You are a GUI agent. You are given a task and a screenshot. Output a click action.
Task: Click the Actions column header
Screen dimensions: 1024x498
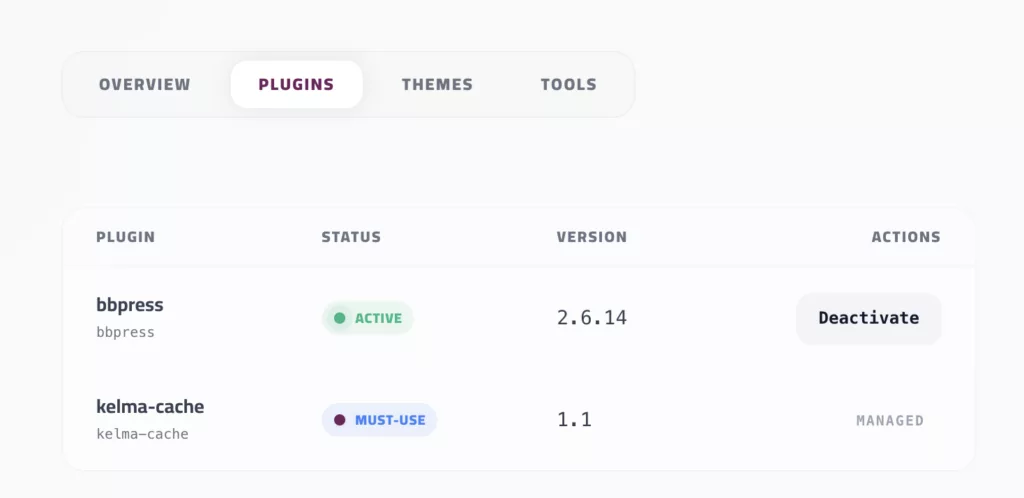click(906, 237)
